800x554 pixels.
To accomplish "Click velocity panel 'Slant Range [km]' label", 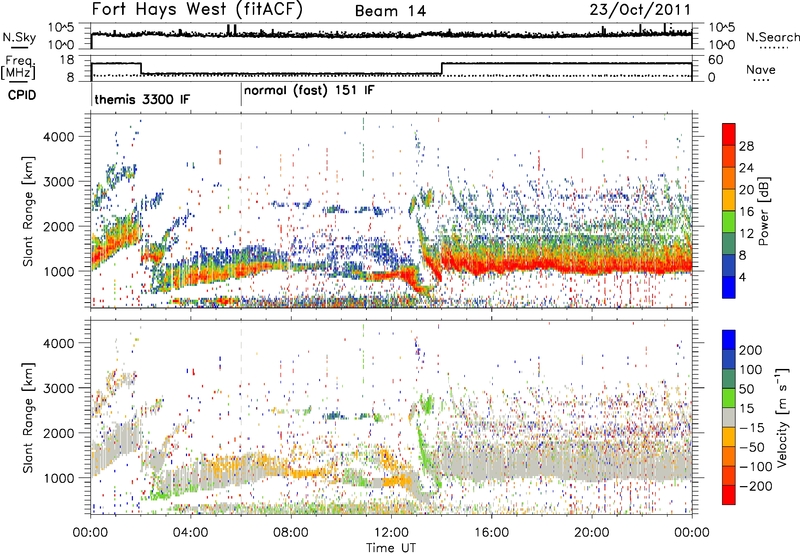I will click(28, 417).
